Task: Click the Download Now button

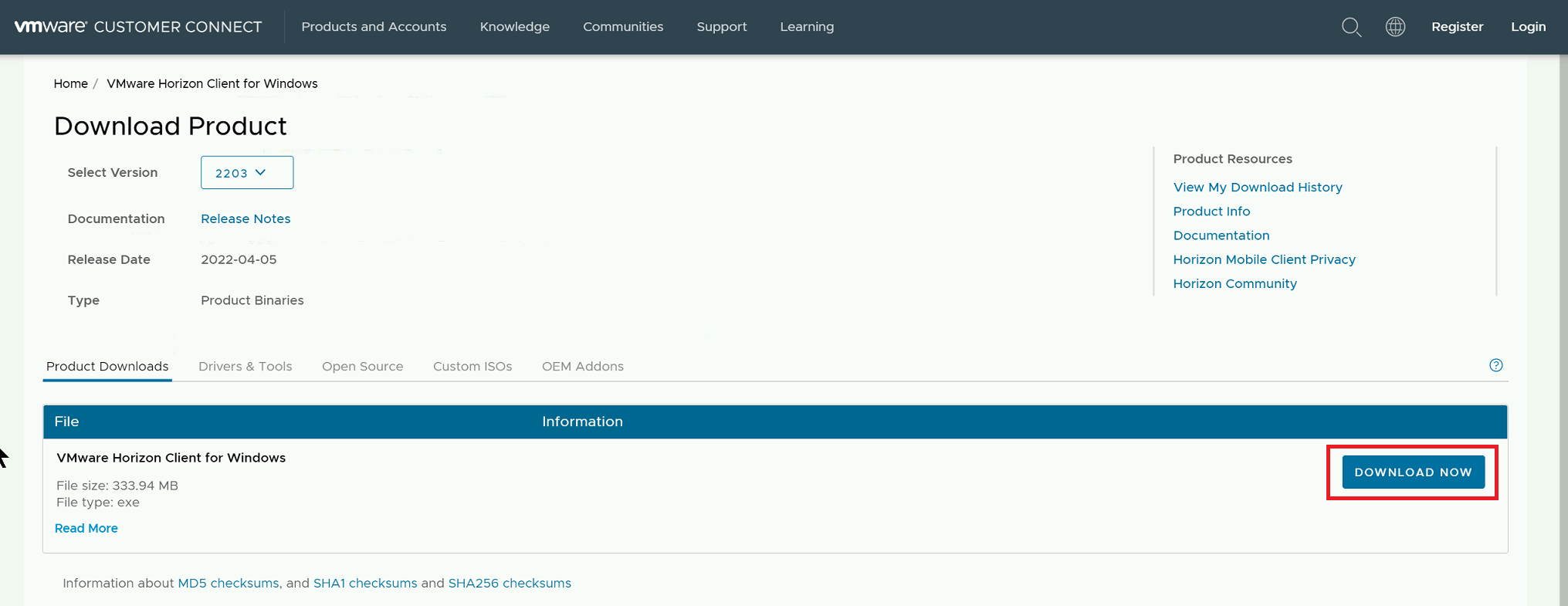Action: 1413,472
